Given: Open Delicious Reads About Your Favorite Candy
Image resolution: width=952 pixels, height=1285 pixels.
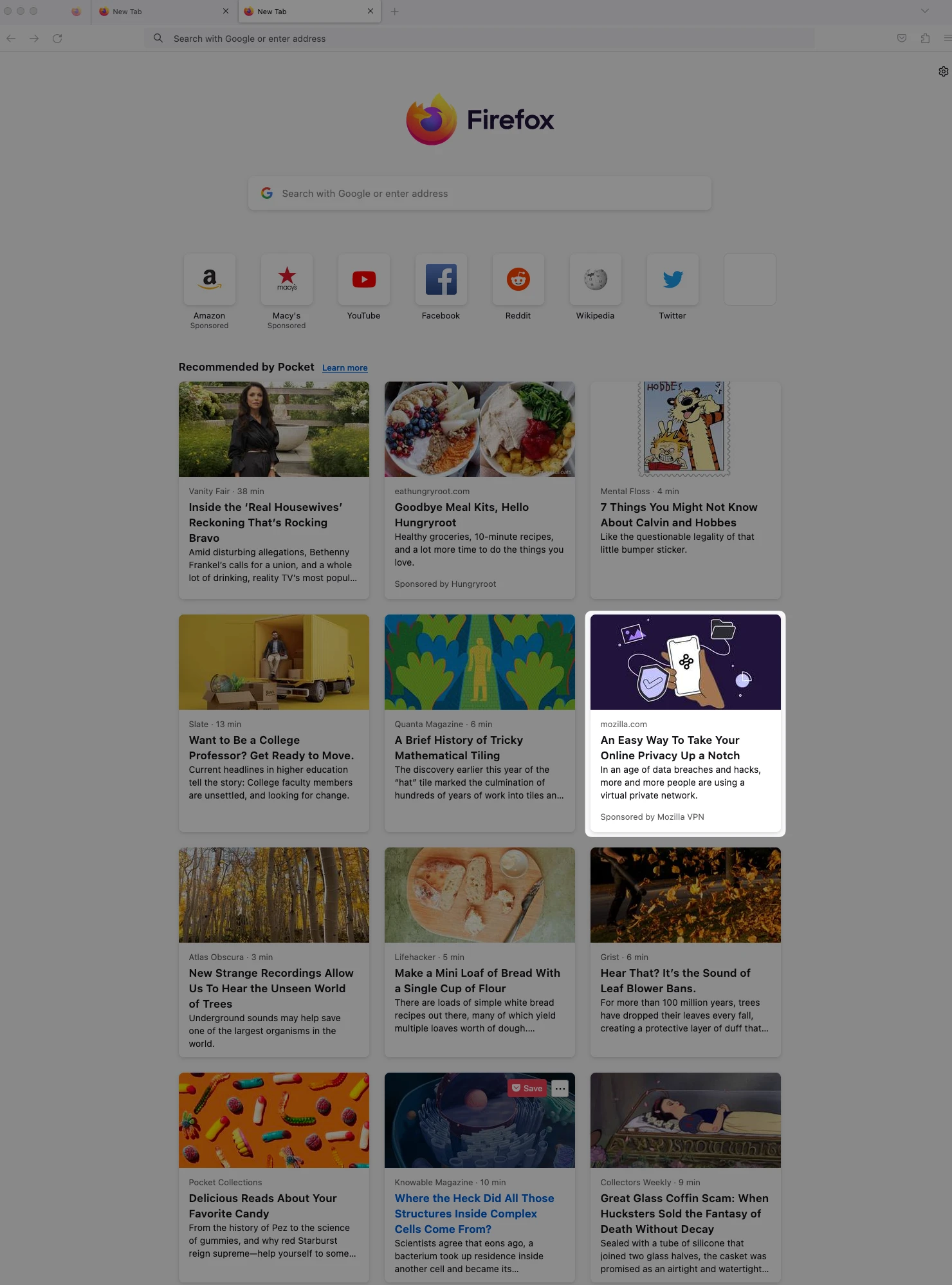Looking at the screenshot, I should tap(263, 1206).
